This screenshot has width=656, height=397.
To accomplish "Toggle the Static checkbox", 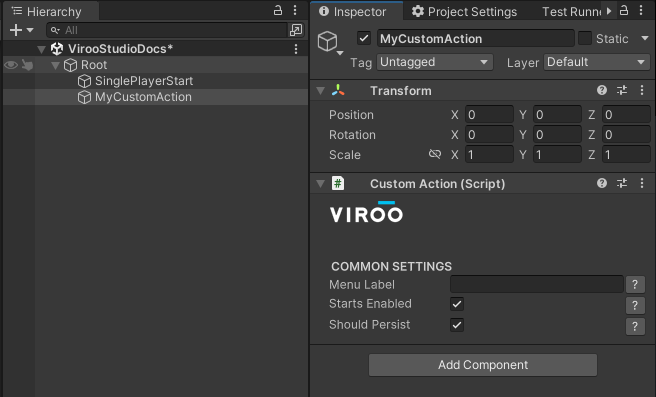I will [585, 38].
